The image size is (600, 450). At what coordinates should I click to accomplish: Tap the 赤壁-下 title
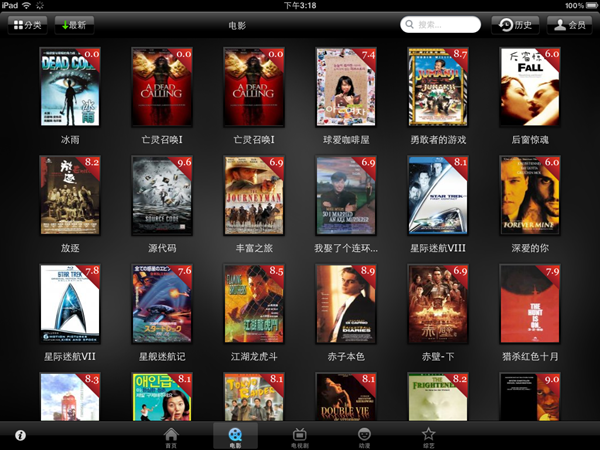click(x=438, y=357)
